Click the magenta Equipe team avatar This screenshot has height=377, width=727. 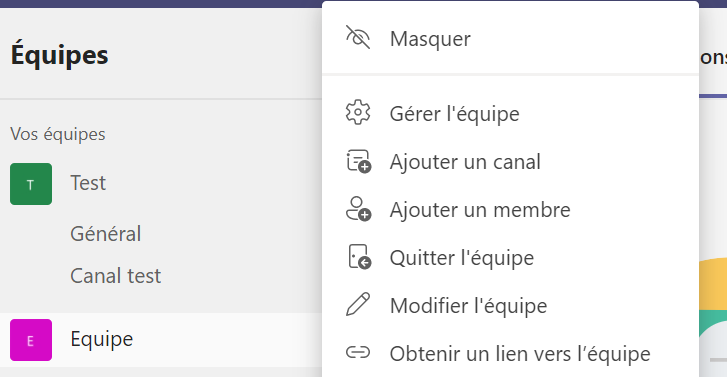31,340
